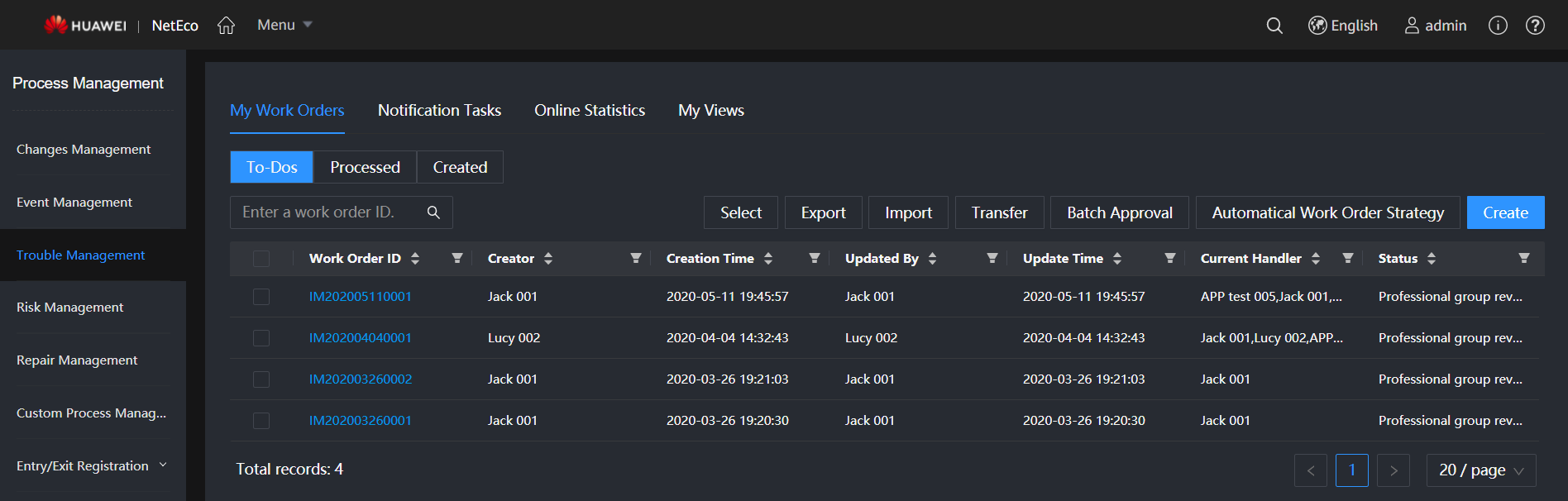Open work order IM202004040001 link

(360, 338)
